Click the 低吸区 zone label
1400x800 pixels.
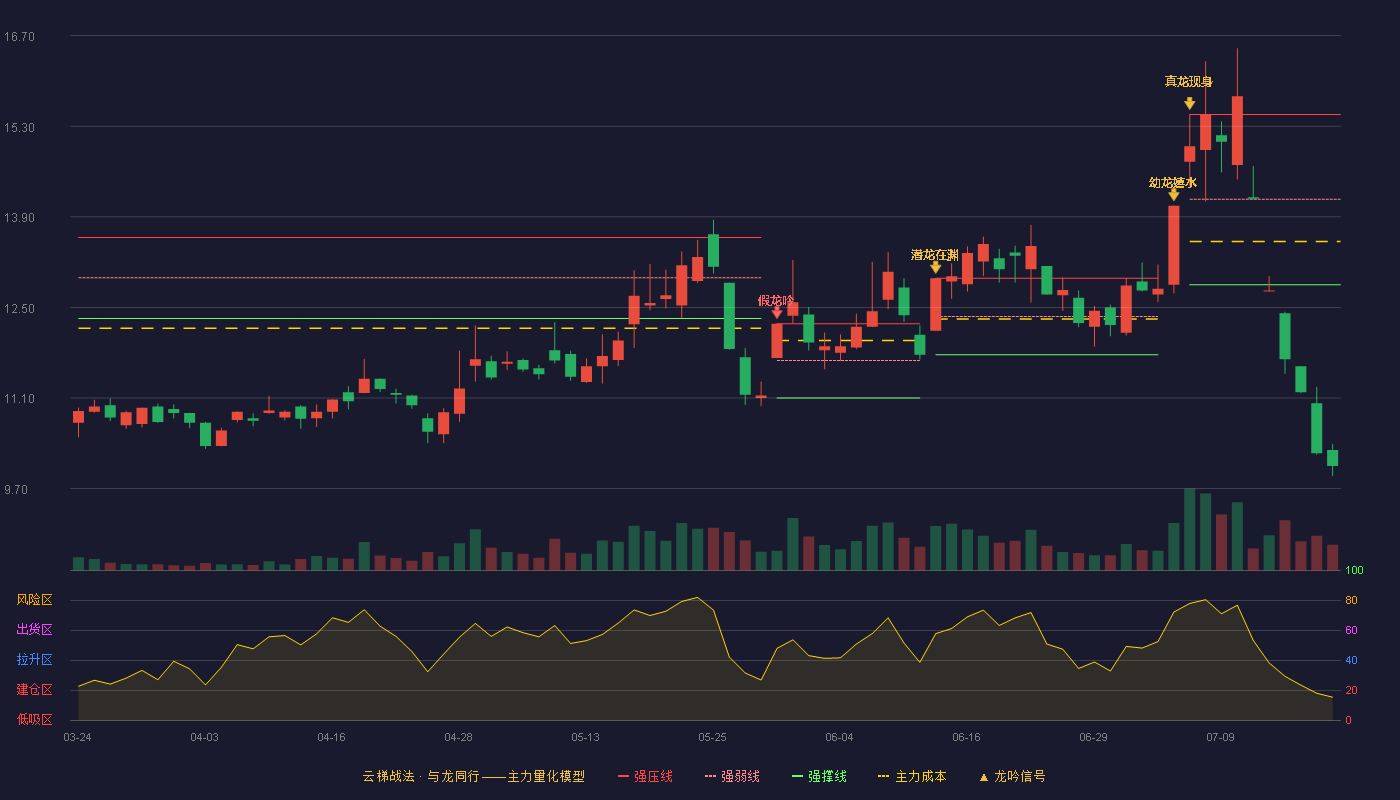point(34,719)
